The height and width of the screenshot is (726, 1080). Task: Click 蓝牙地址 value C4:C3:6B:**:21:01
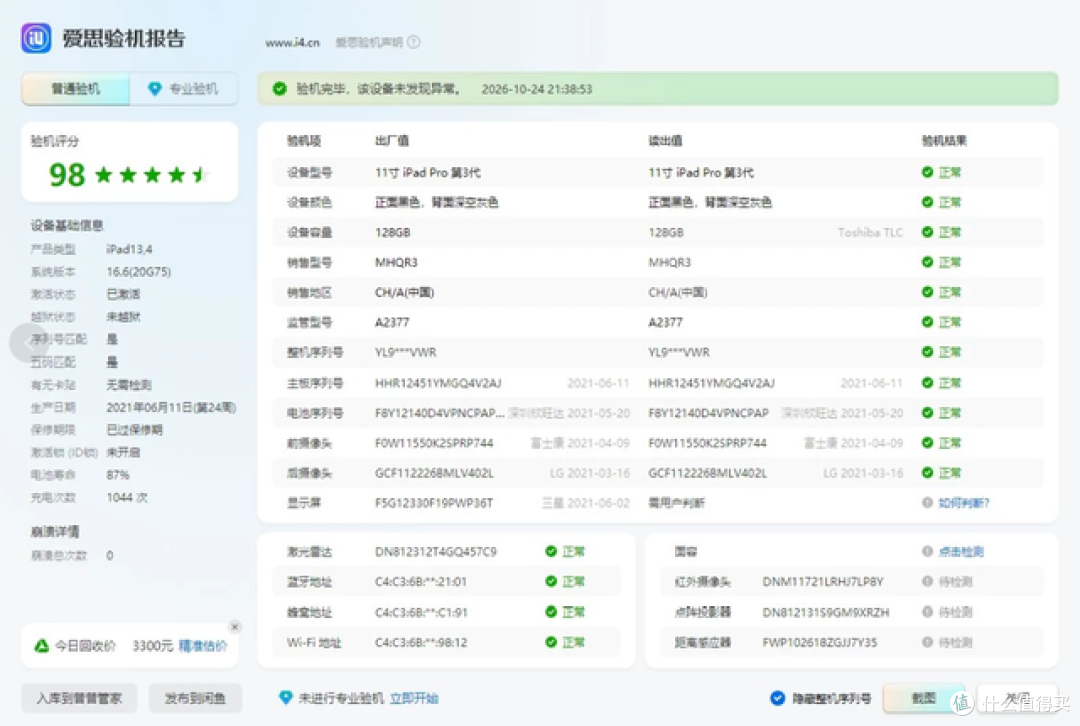[421, 582]
